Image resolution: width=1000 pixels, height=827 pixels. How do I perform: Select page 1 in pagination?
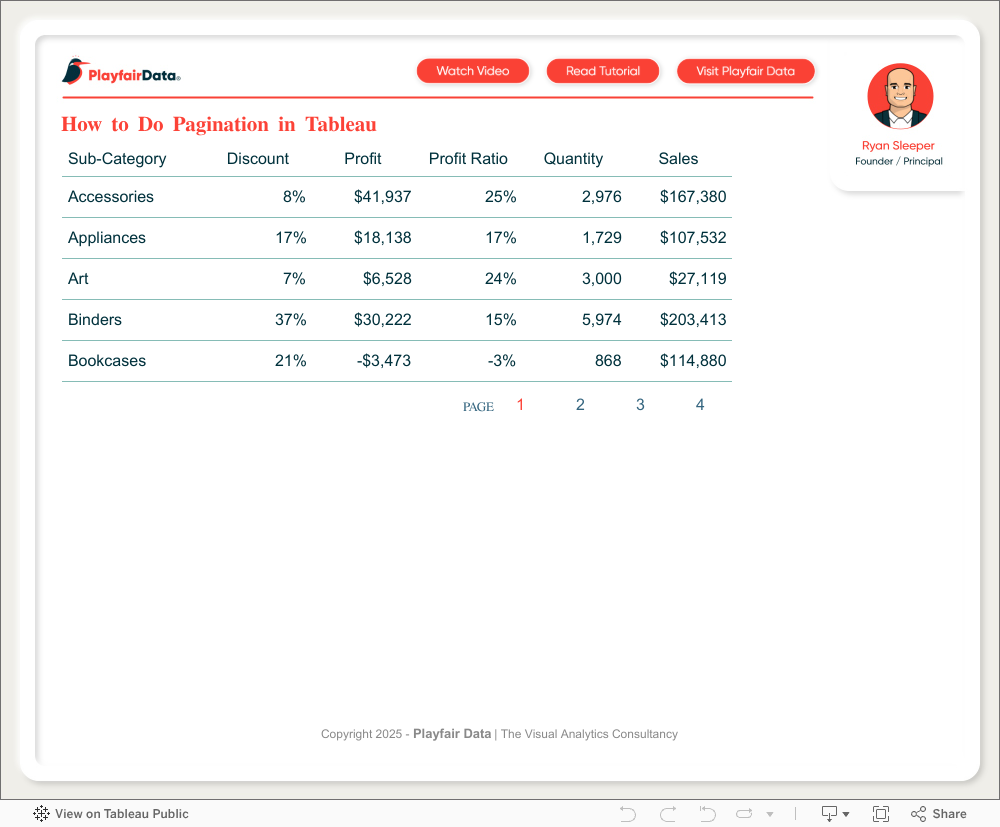(x=520, y=405)
